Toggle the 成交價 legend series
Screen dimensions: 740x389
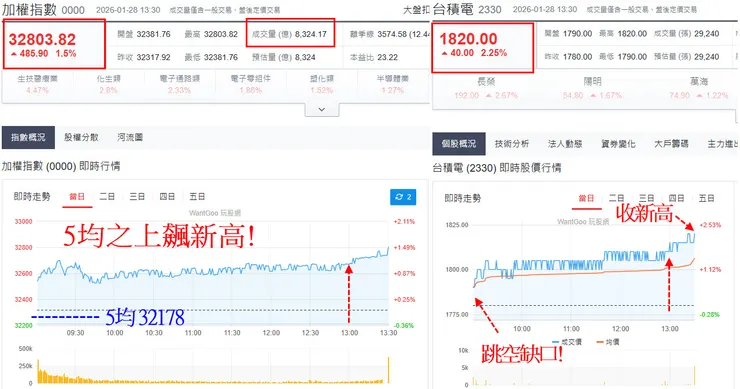566,342
